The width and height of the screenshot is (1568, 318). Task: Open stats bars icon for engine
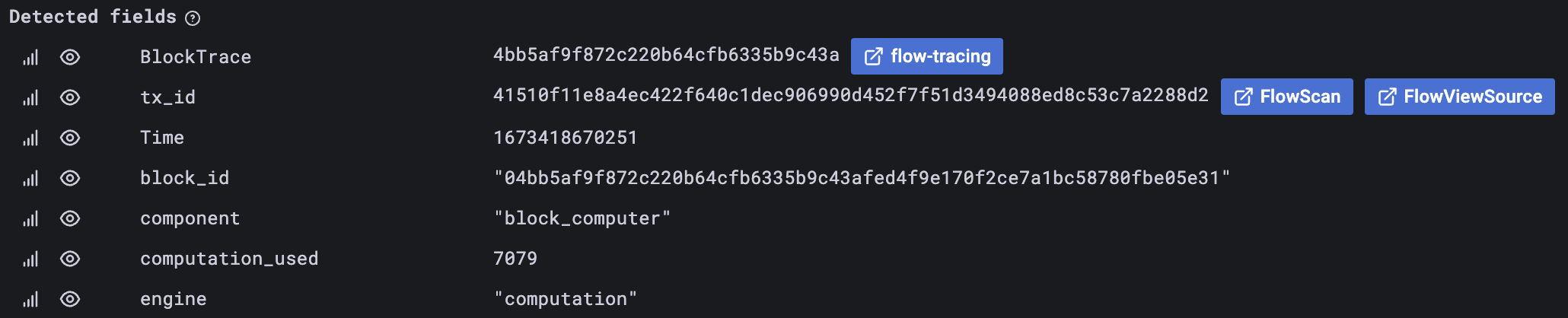tap(30, 300)
